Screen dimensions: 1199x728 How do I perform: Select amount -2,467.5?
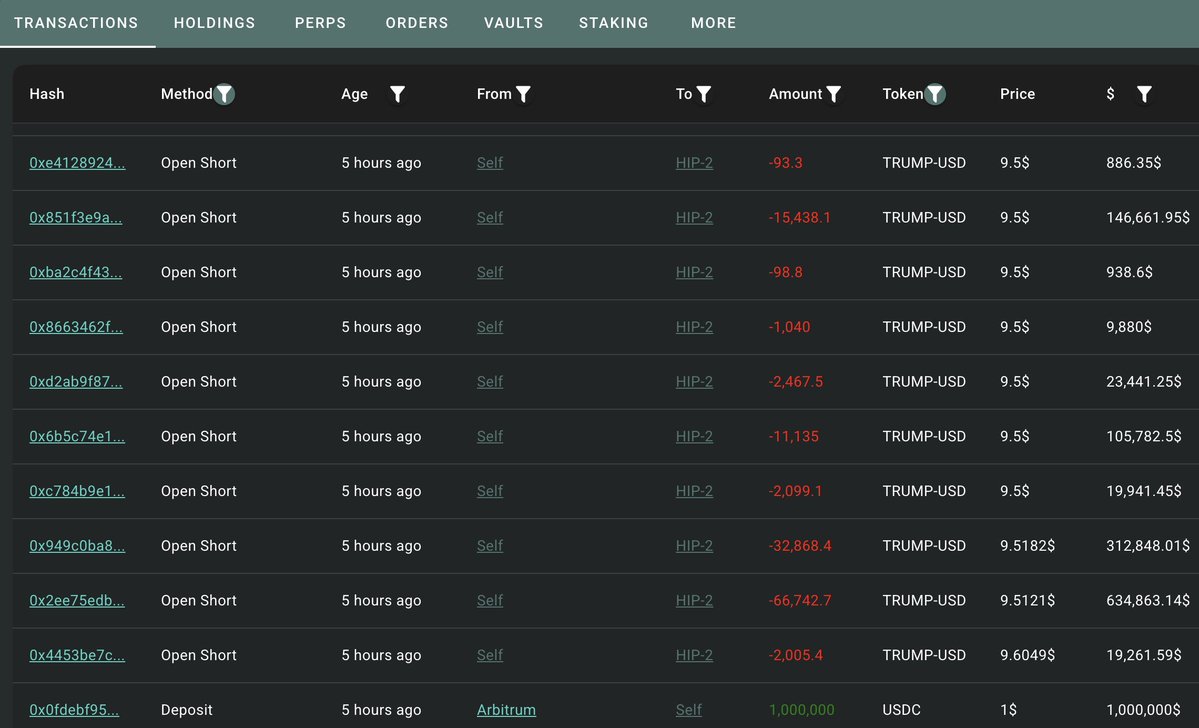point(796,382)
